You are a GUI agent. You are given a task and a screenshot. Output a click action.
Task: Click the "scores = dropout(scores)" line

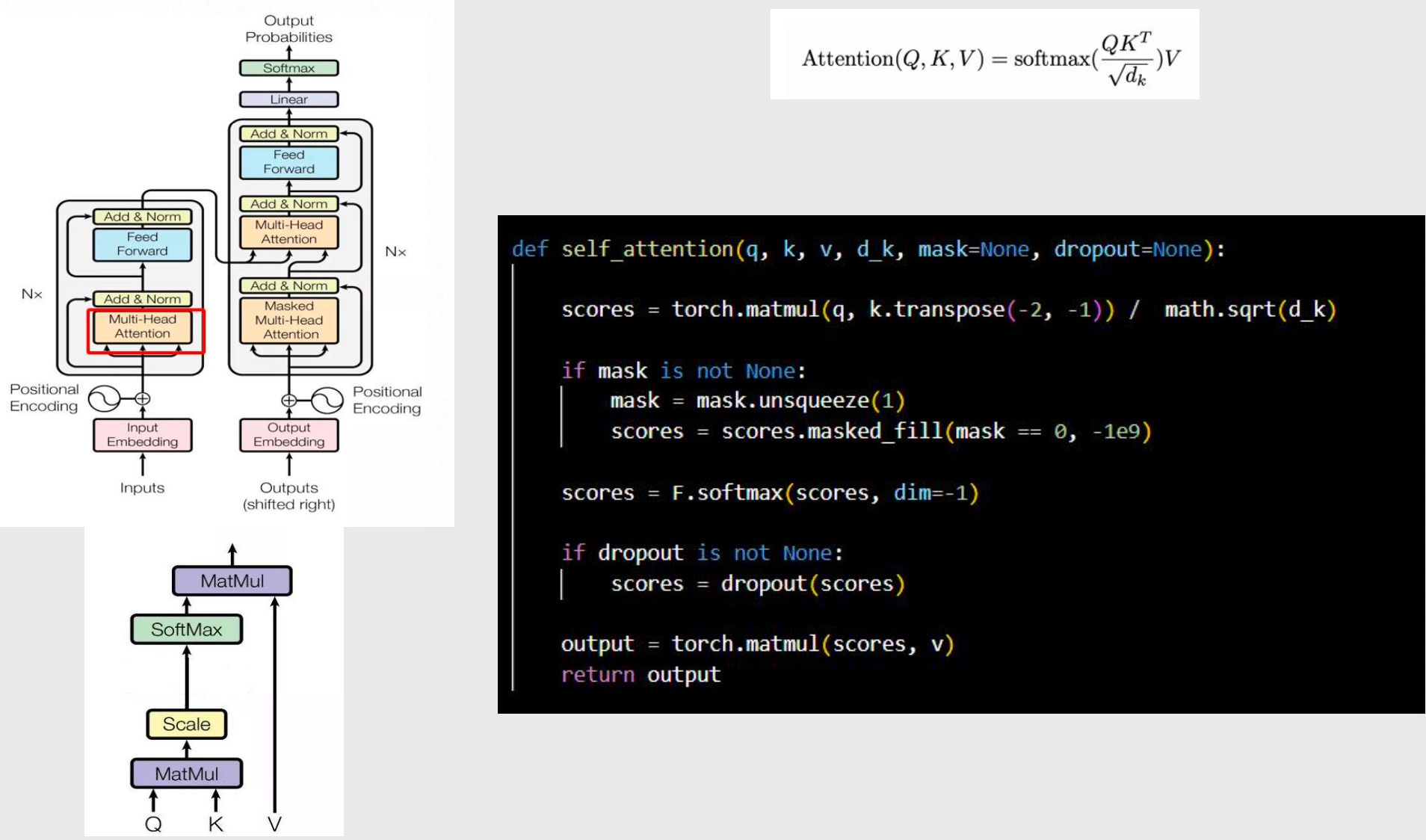[x=758, y=584]
